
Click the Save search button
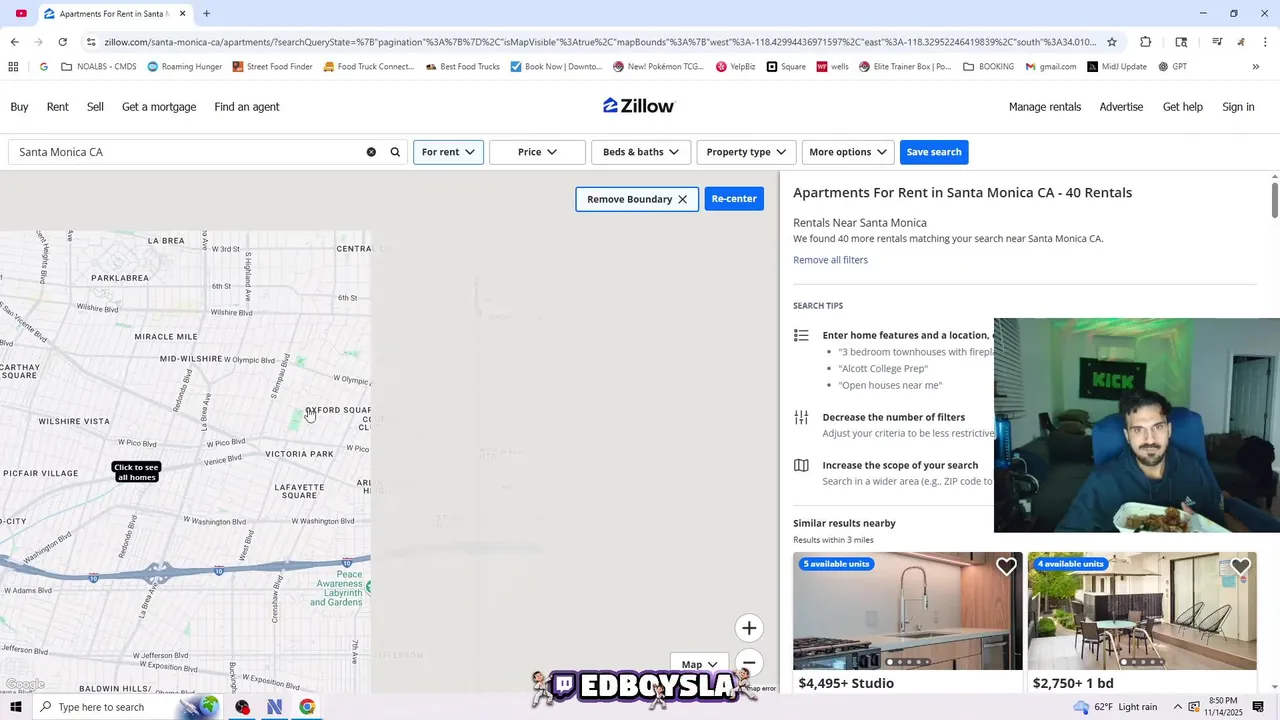[x=934, y=152]
